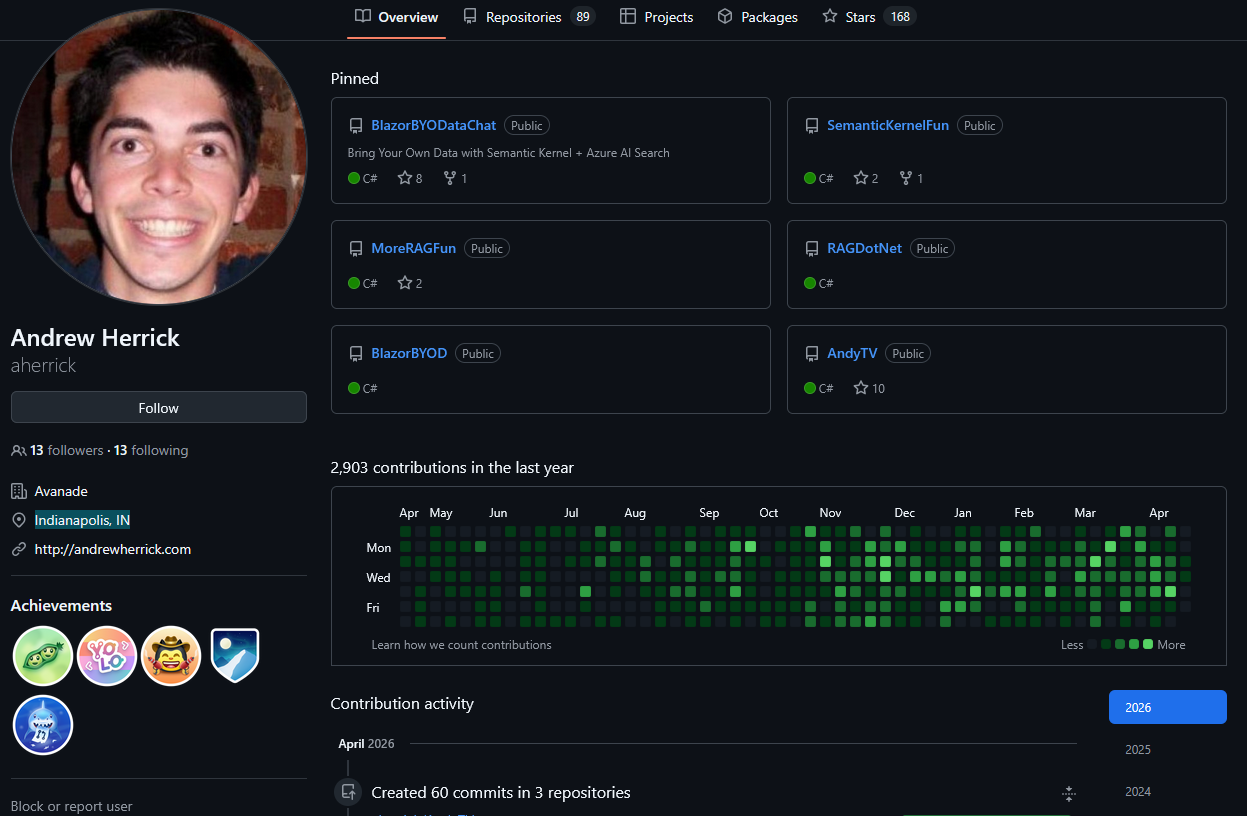
Task: Visit the andrewherrick.com website link
Action: 112,549
